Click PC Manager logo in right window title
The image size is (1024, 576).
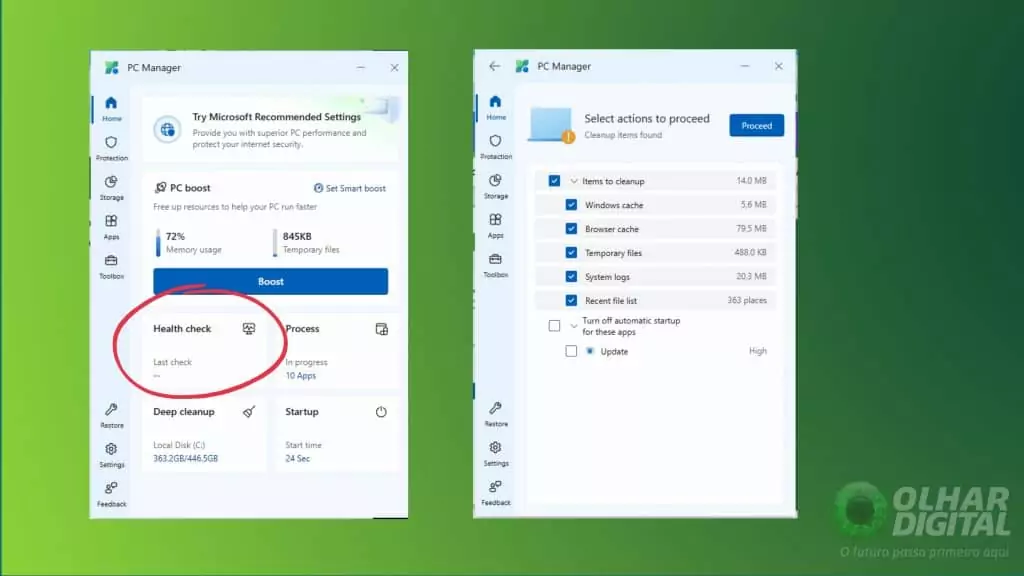tap(522, 66)
